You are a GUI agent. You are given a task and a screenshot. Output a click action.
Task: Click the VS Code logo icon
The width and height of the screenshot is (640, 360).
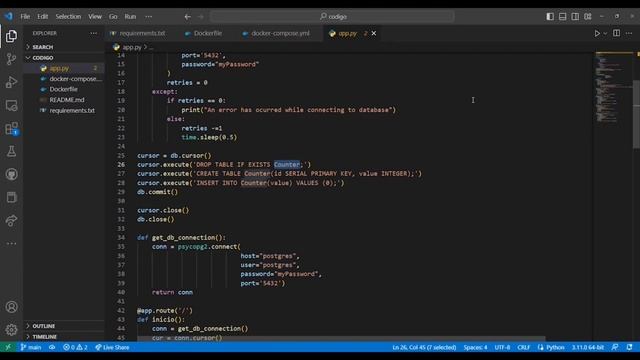pos(9,16)
